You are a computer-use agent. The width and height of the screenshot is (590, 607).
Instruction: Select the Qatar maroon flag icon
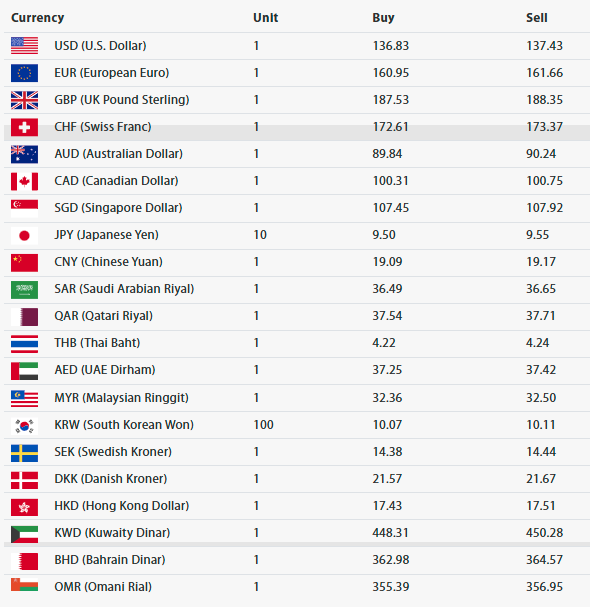coord(24,316)
